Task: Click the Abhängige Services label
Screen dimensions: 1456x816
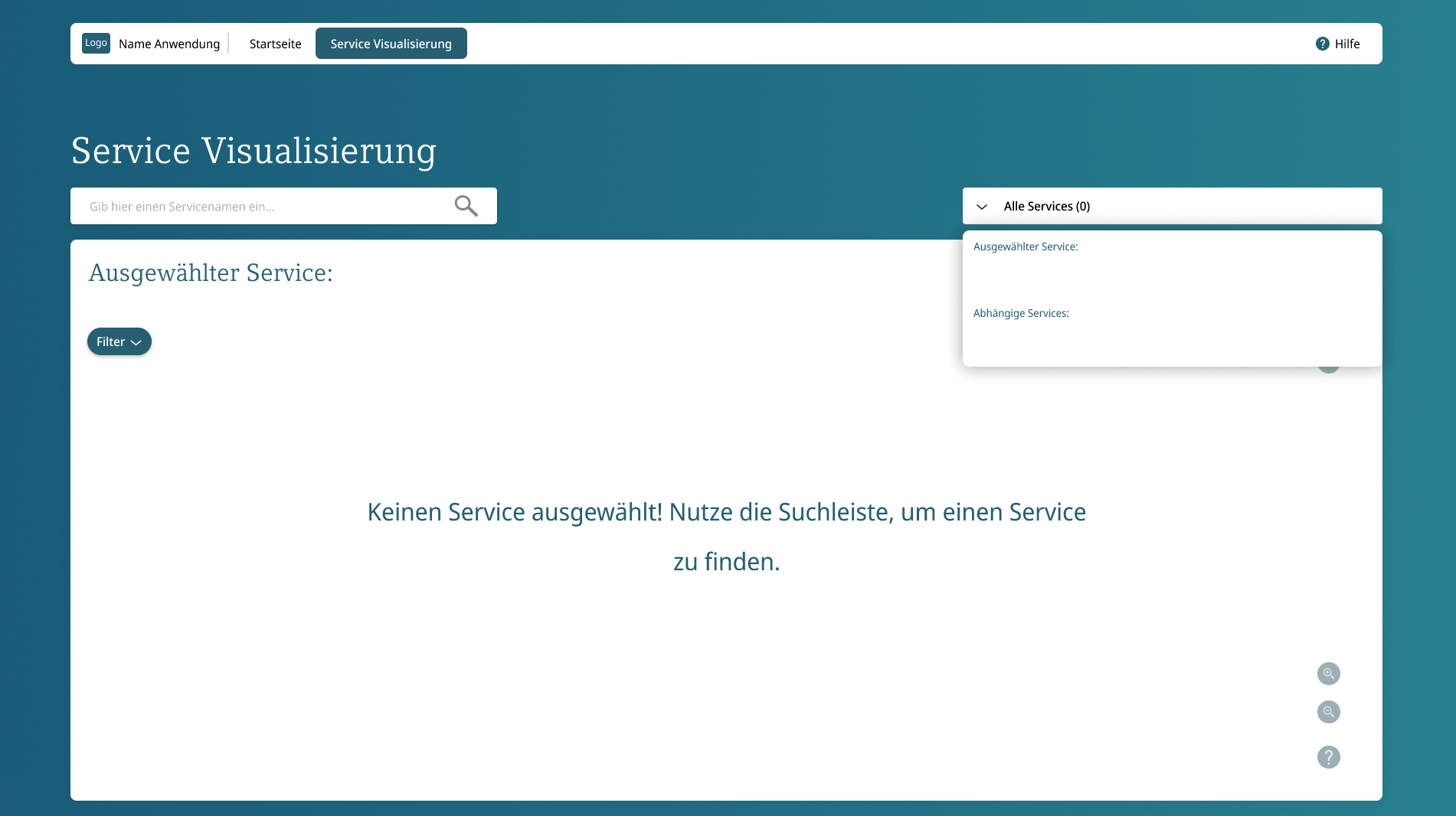Action: [1021, 313]
